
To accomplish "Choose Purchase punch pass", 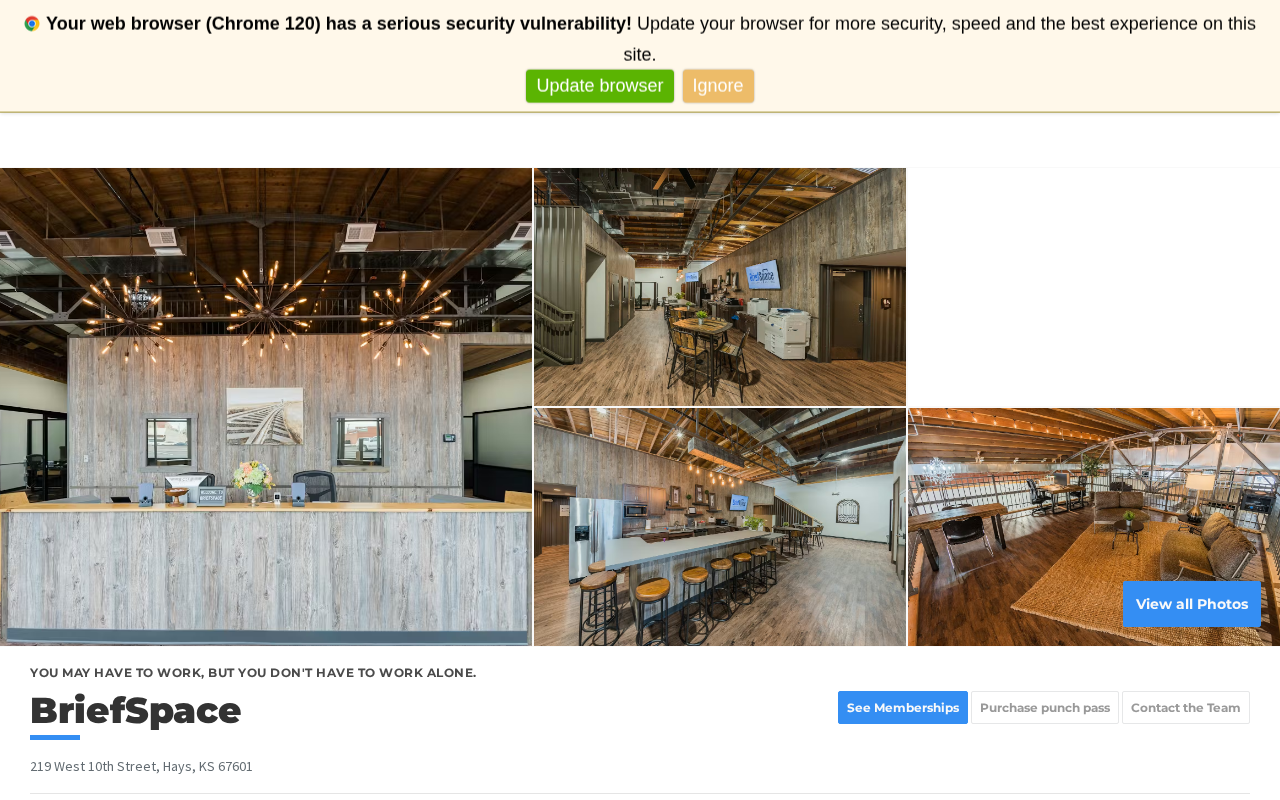I will 1045,708.
